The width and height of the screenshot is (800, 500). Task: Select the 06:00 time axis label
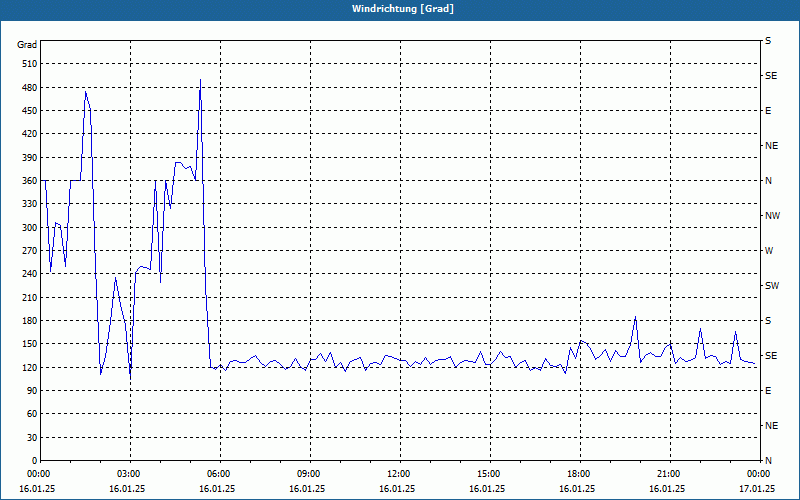(219, 474)
